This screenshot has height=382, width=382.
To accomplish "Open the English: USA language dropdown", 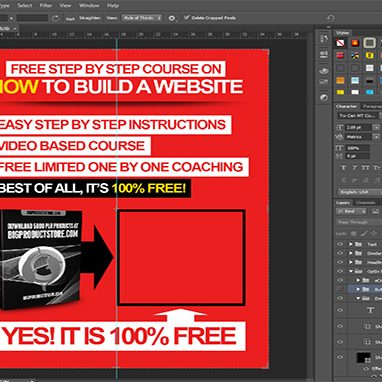I will (360, 192).
